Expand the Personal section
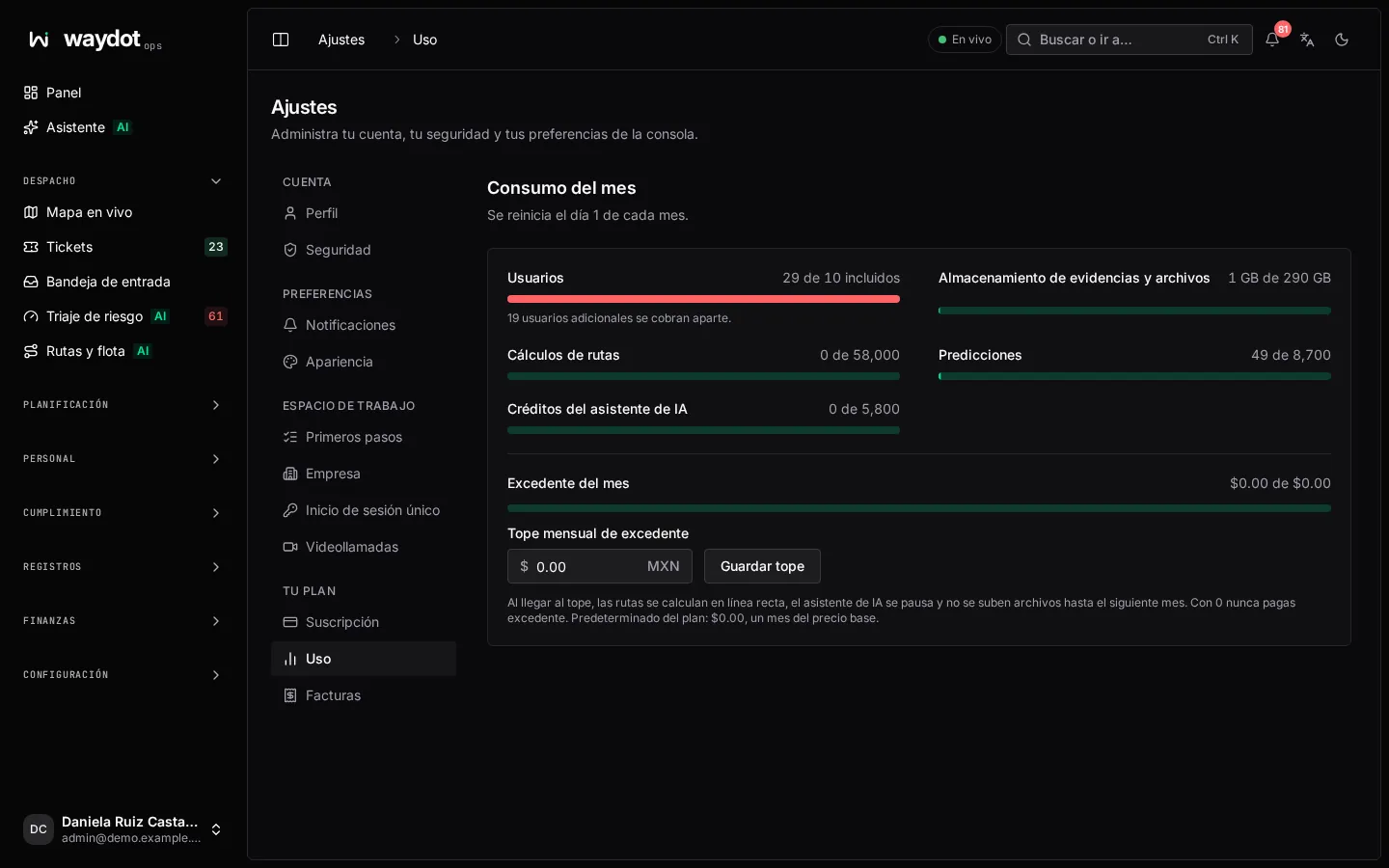This screenshot has height=868, width=1389. coord(123,459)
